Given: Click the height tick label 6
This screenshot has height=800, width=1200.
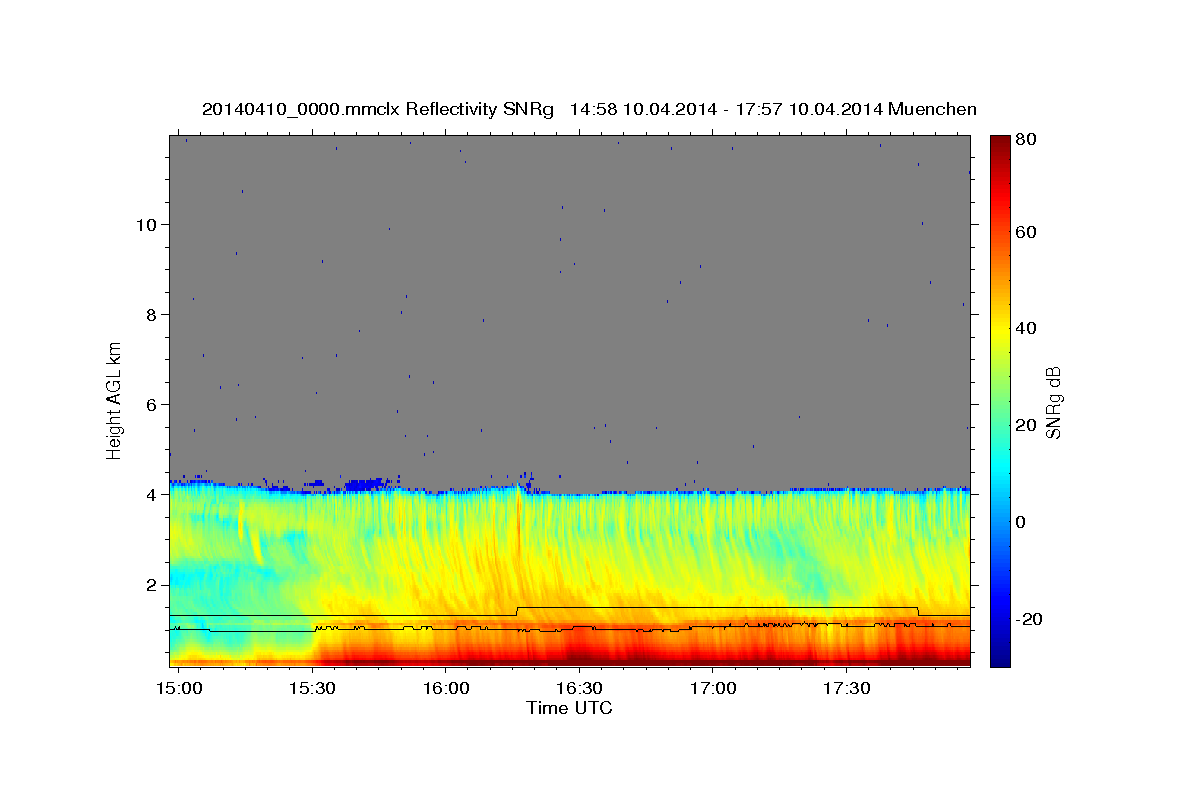Looking at the screenshot, I should tap(152, 404).
